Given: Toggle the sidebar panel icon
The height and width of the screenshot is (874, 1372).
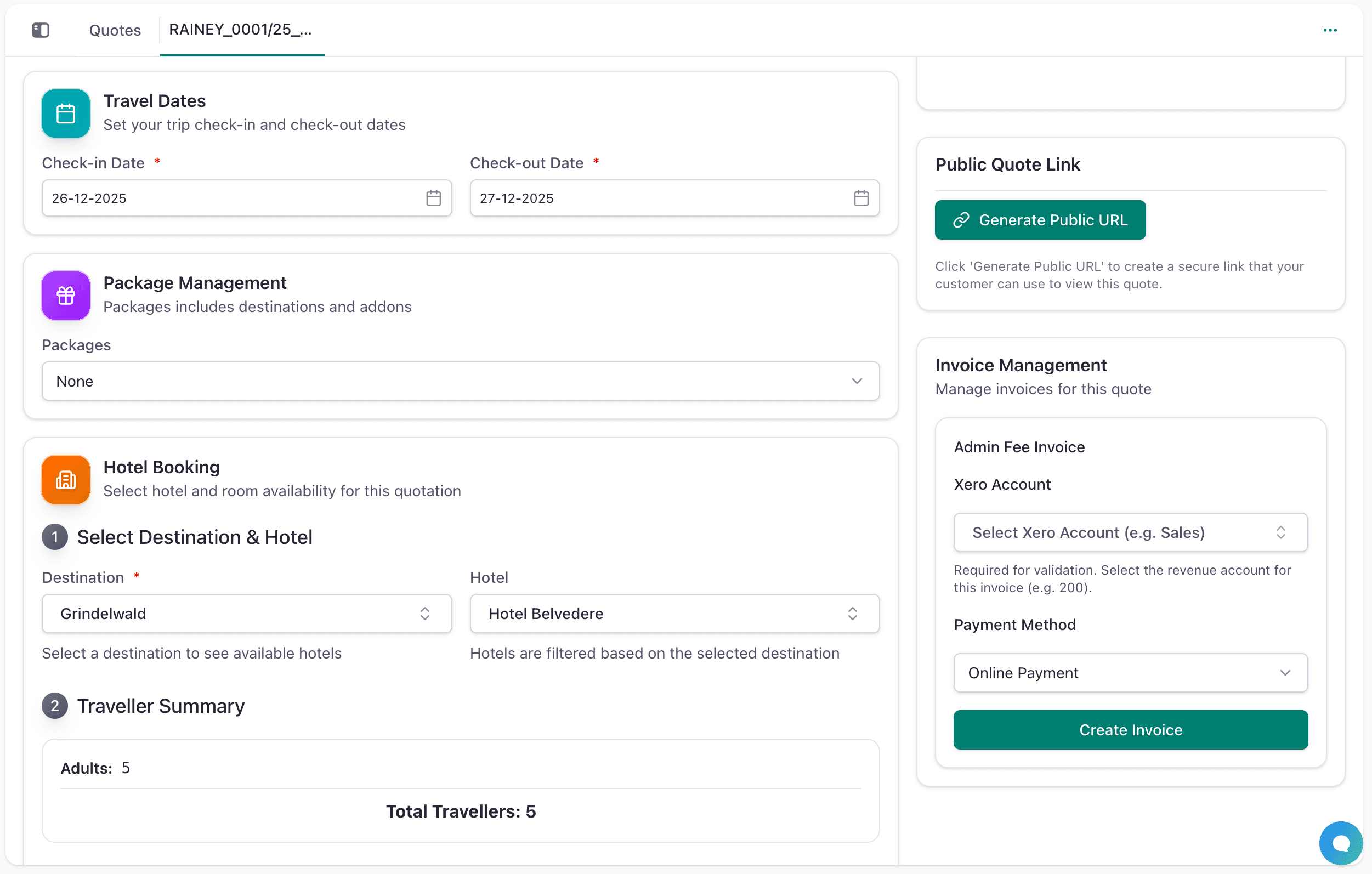Looking at the screenshot, I should [41, 30].
